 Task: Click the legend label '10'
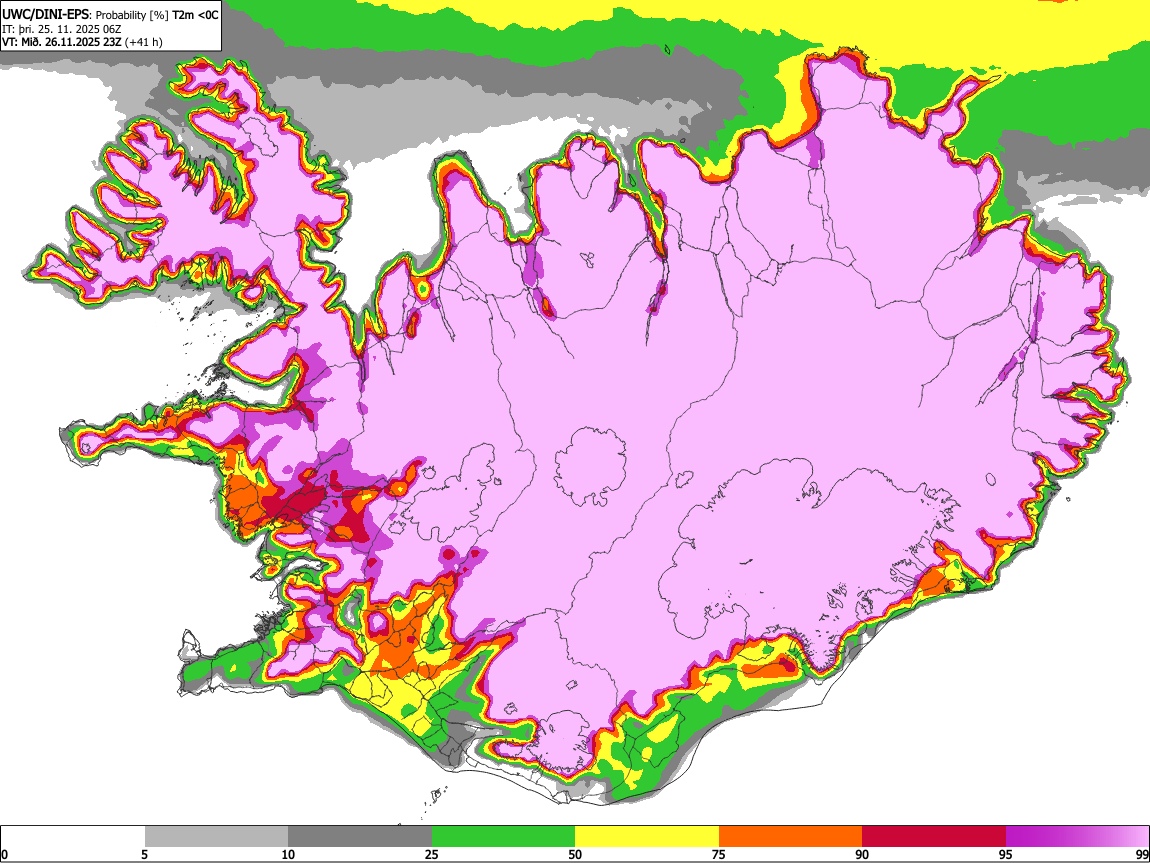pos(288,855)
